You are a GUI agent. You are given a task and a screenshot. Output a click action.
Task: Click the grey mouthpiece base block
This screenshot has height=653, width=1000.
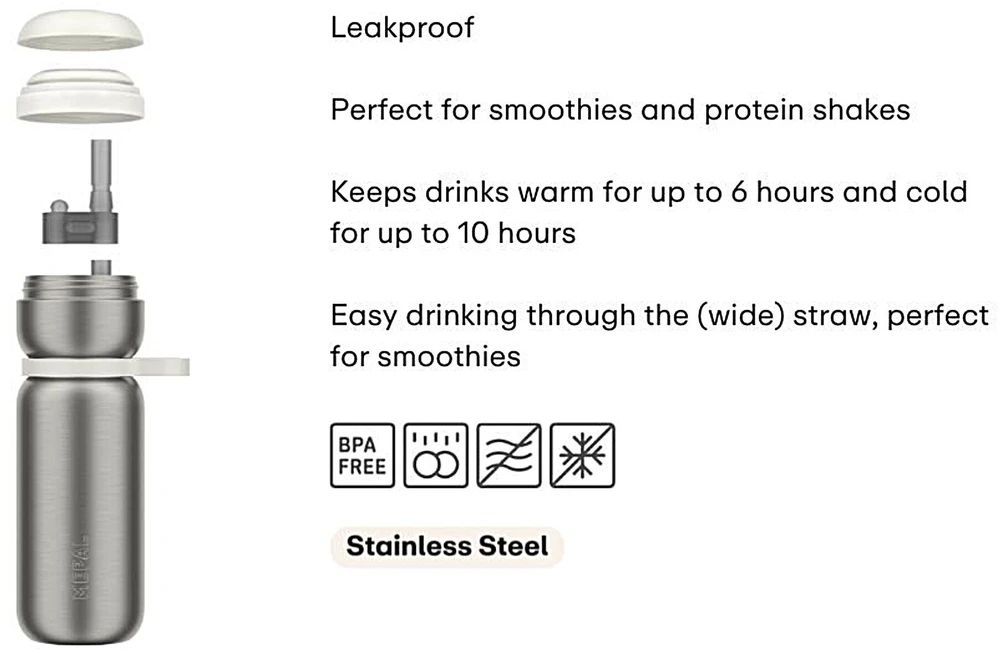click(x=81, y=227)
